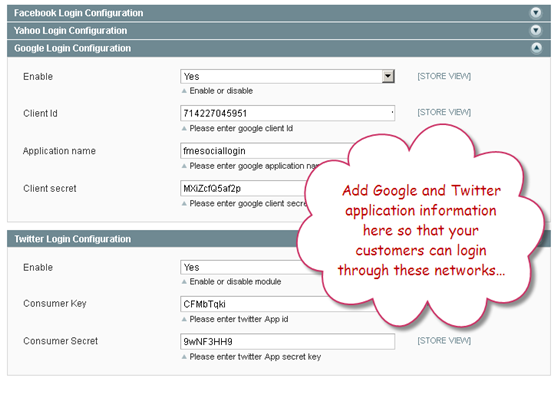
Task: Click the Consumer Key label
Action: click(55, 303)
